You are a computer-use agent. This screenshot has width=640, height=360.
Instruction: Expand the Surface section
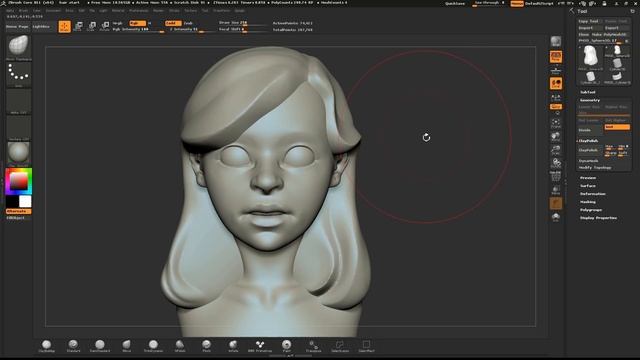pyautogui.click(x=588, y=186)
